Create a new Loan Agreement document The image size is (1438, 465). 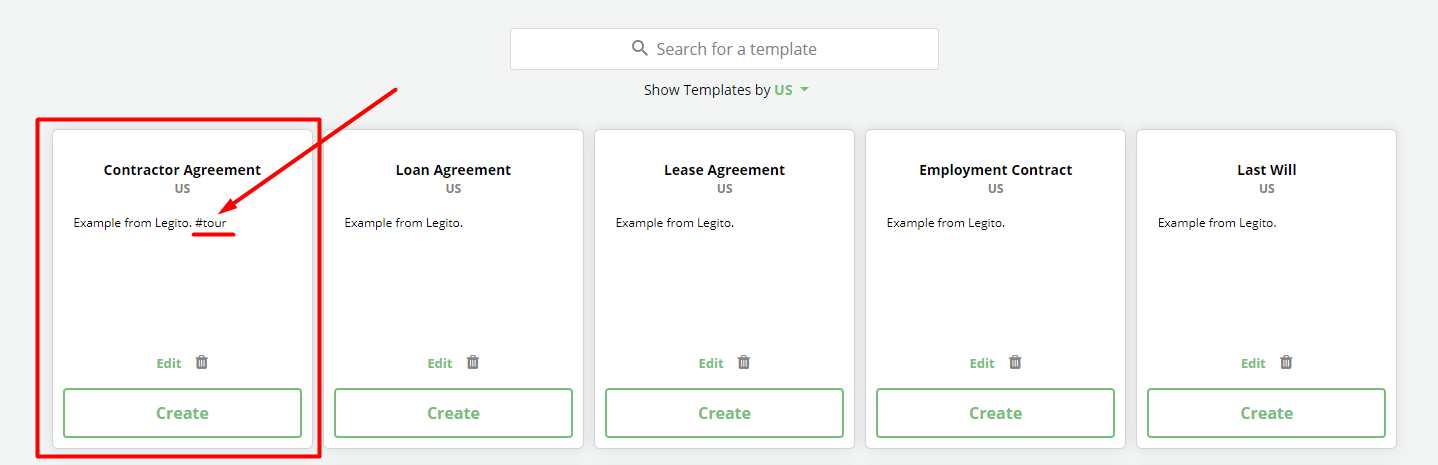453,413
